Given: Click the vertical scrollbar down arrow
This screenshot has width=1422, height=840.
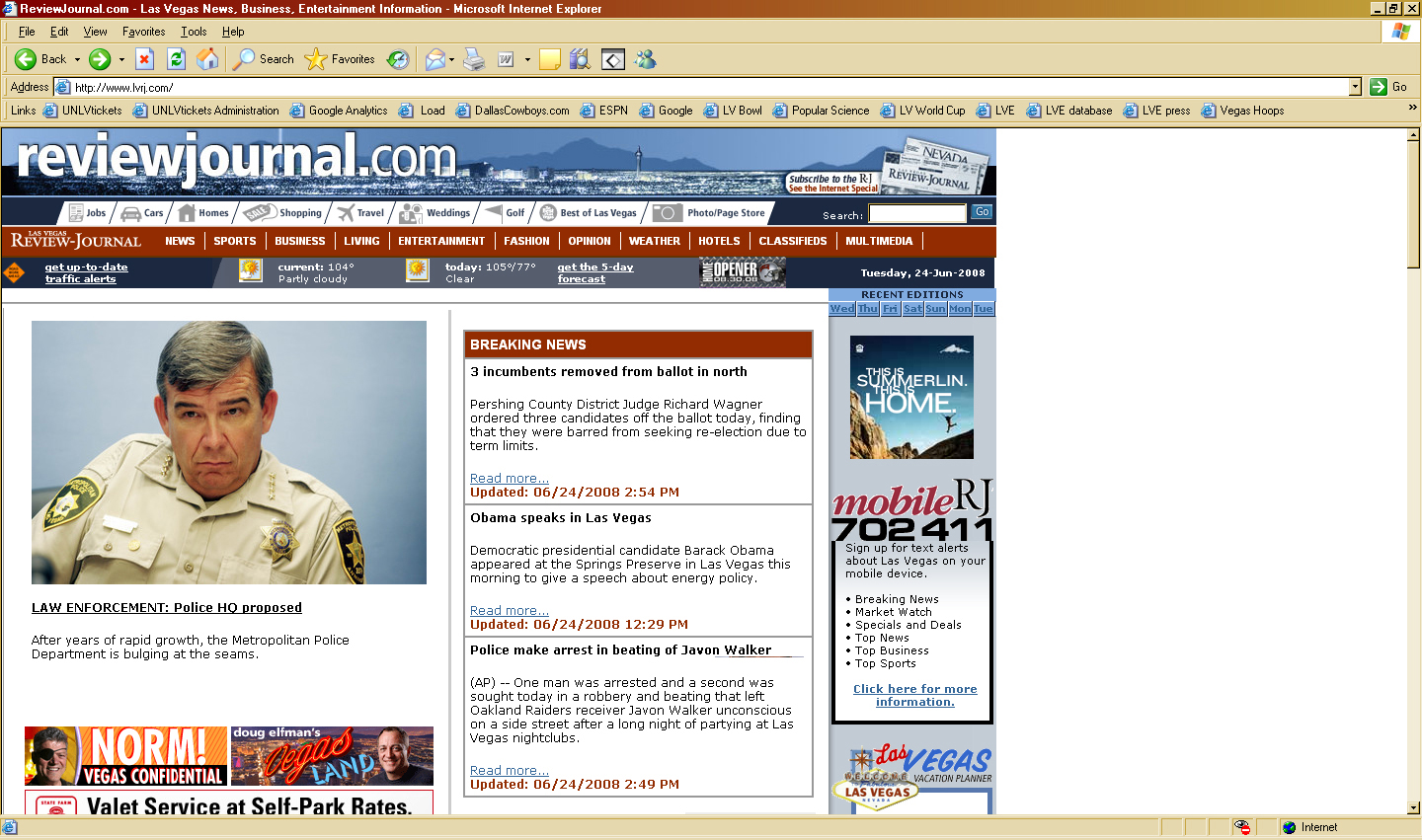Looking at the screenshot, I should [1413, 807].
